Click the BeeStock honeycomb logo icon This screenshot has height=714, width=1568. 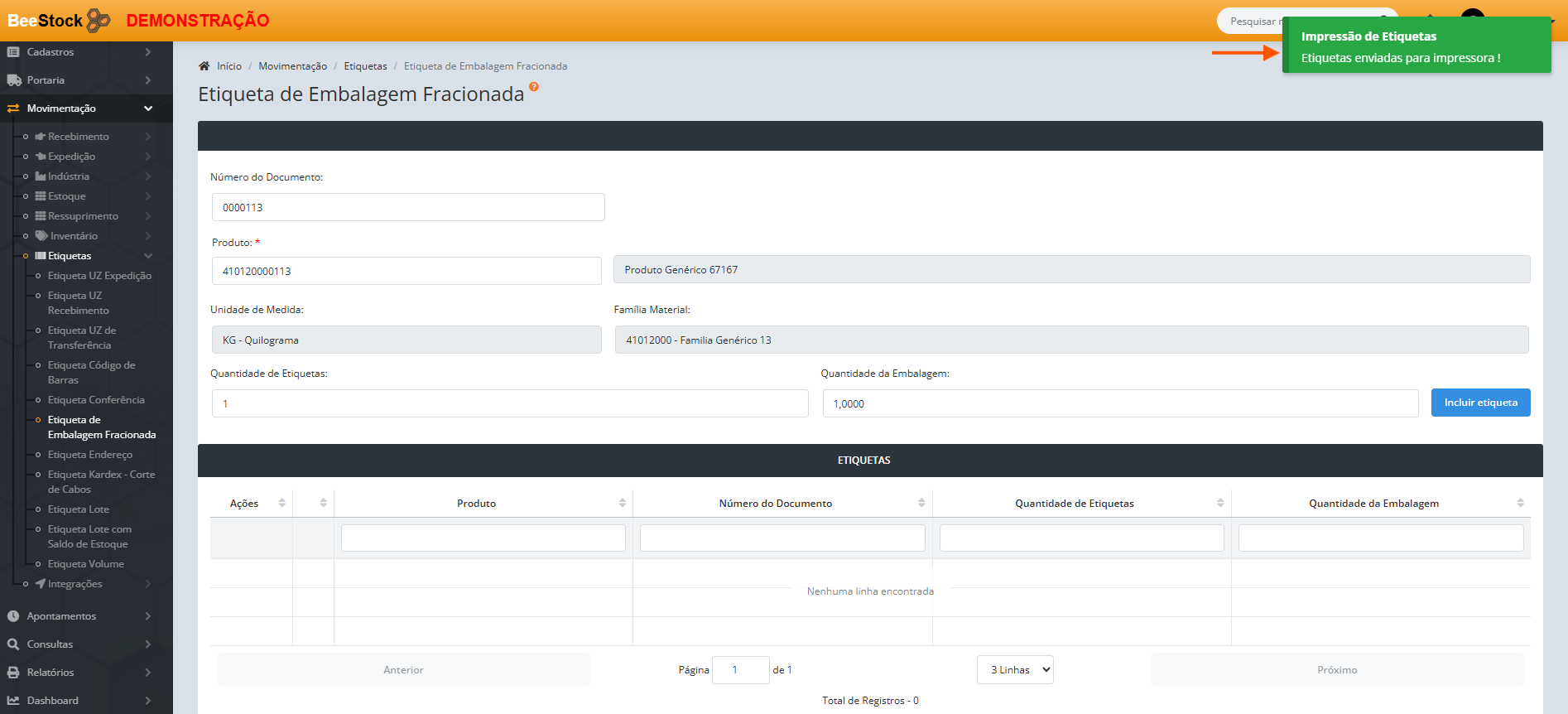click(x=99, y=20)
